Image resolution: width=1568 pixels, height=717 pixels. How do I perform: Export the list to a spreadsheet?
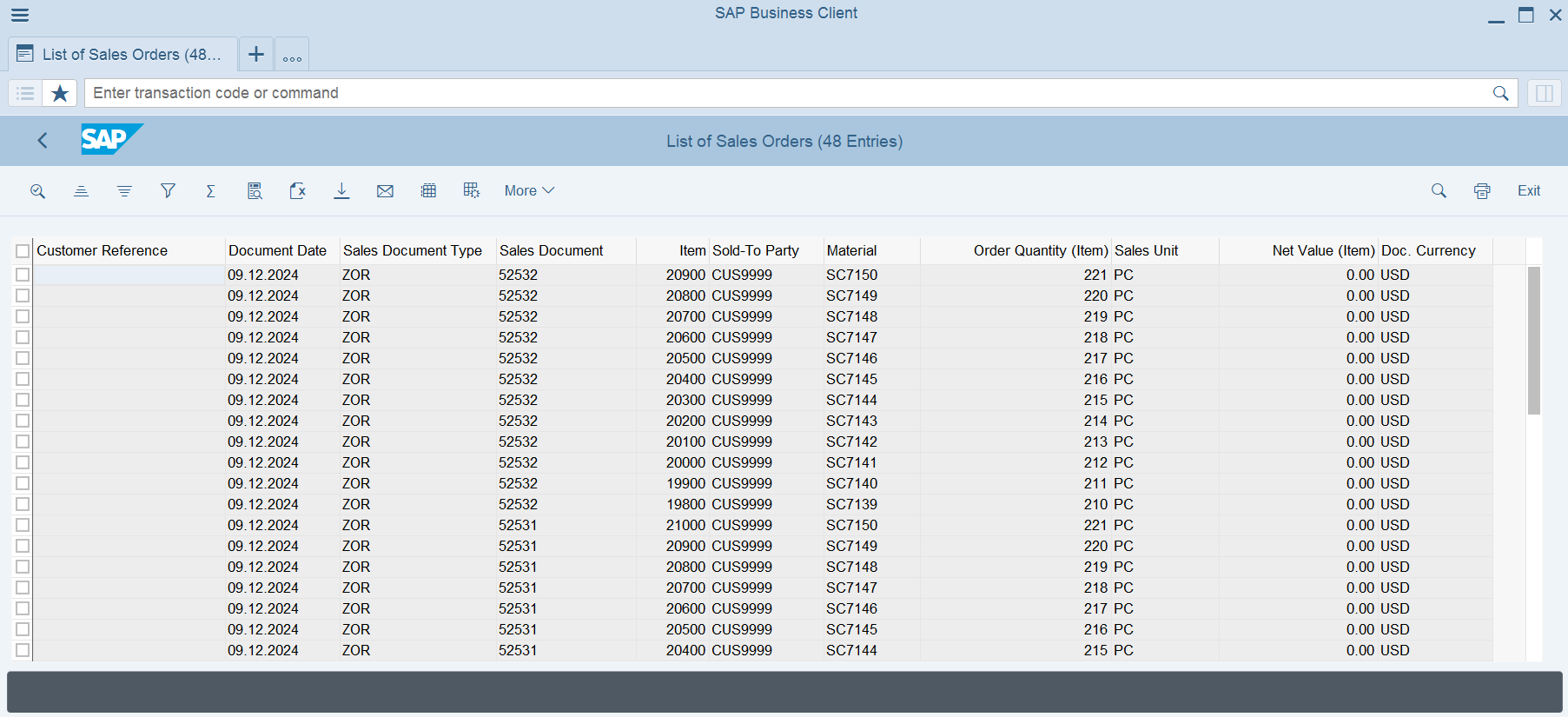pyautogui.click(x=298, y=191)
